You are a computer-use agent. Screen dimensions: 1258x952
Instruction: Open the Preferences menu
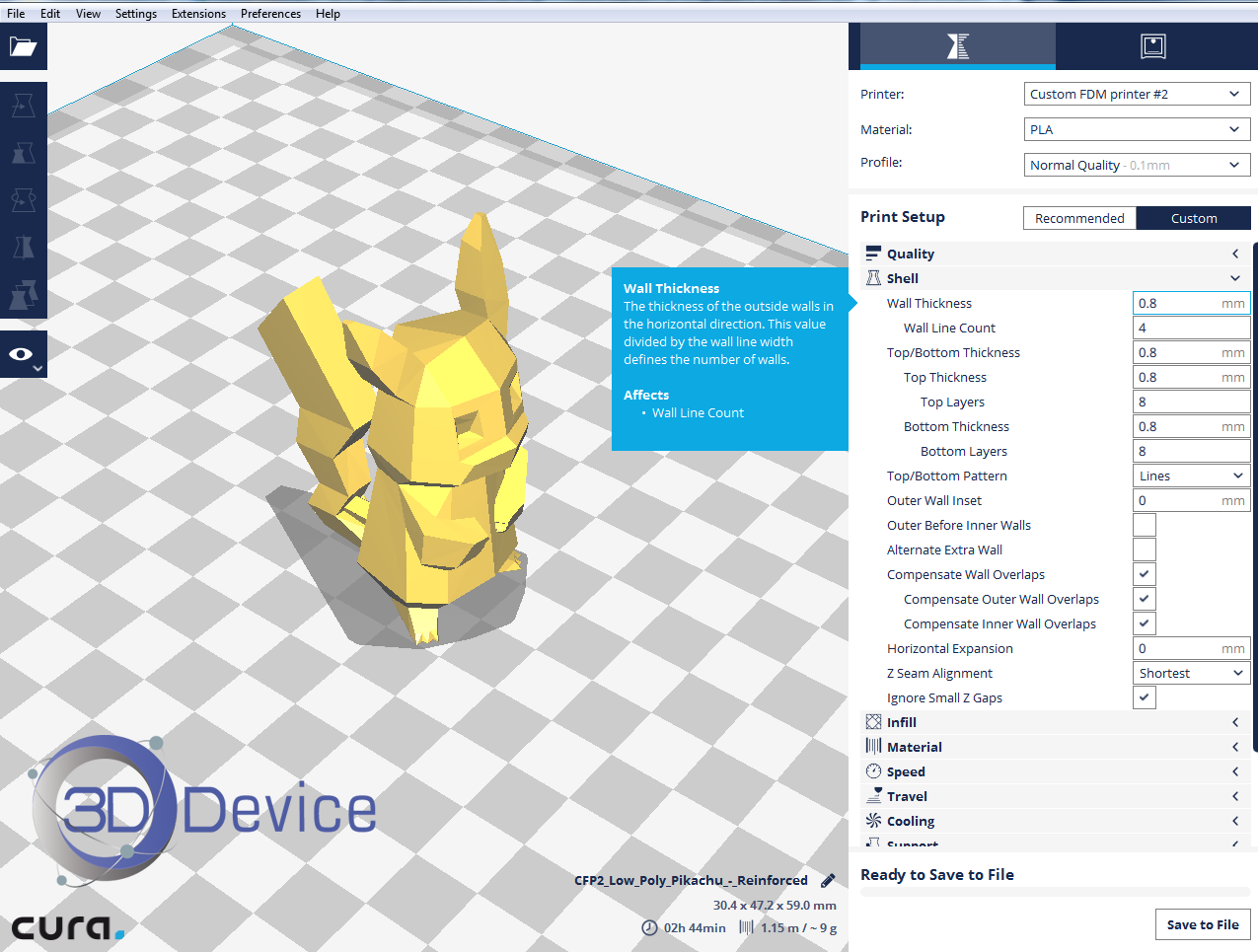coord(270,14)
